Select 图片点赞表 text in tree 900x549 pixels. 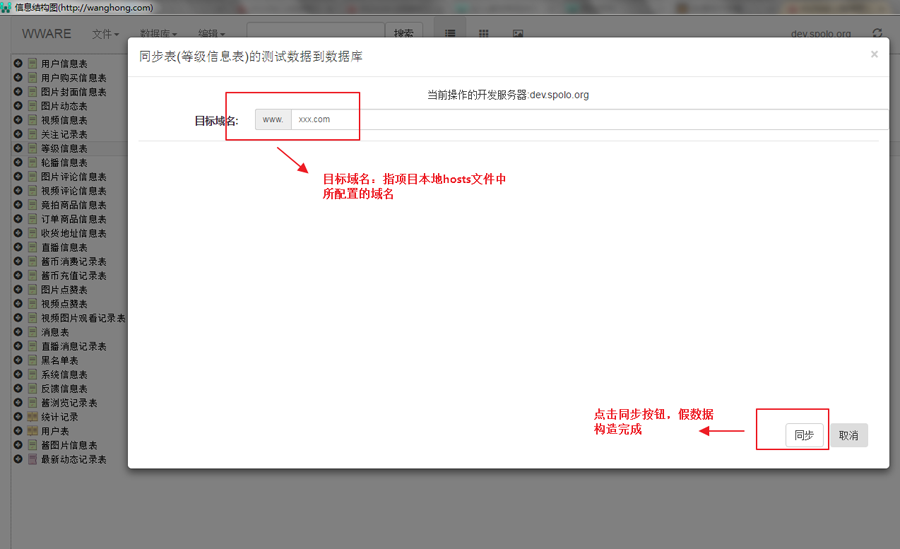64,289
